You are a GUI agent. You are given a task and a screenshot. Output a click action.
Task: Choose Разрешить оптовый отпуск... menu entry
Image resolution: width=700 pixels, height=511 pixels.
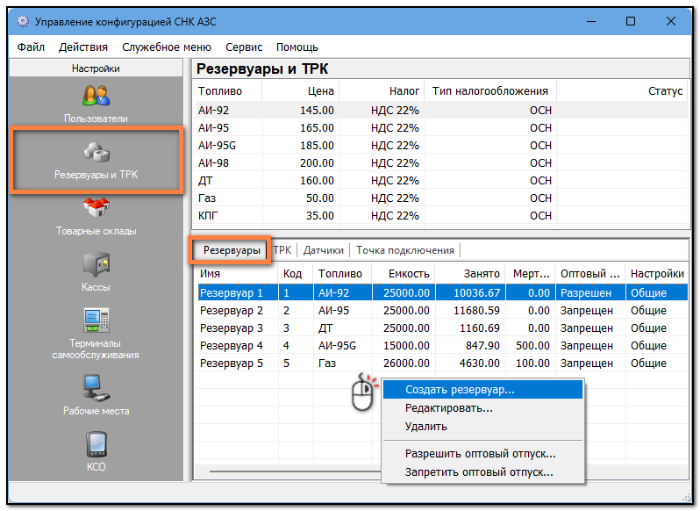[483, 454]
